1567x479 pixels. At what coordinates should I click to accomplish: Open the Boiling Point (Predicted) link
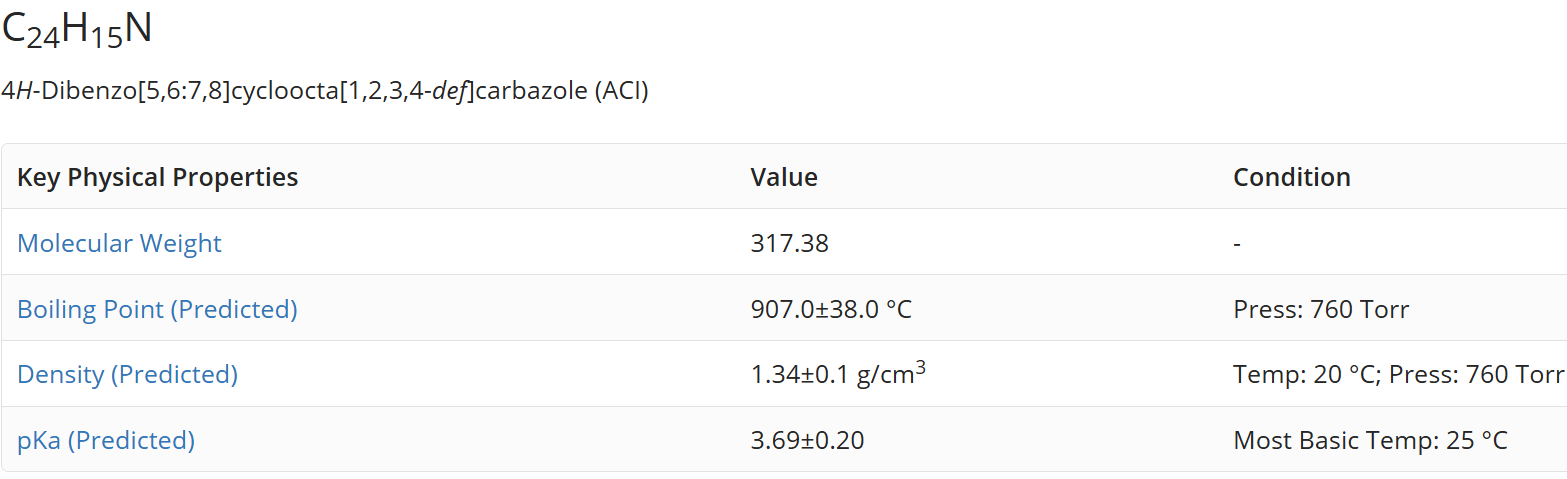(x=157, y=309)
